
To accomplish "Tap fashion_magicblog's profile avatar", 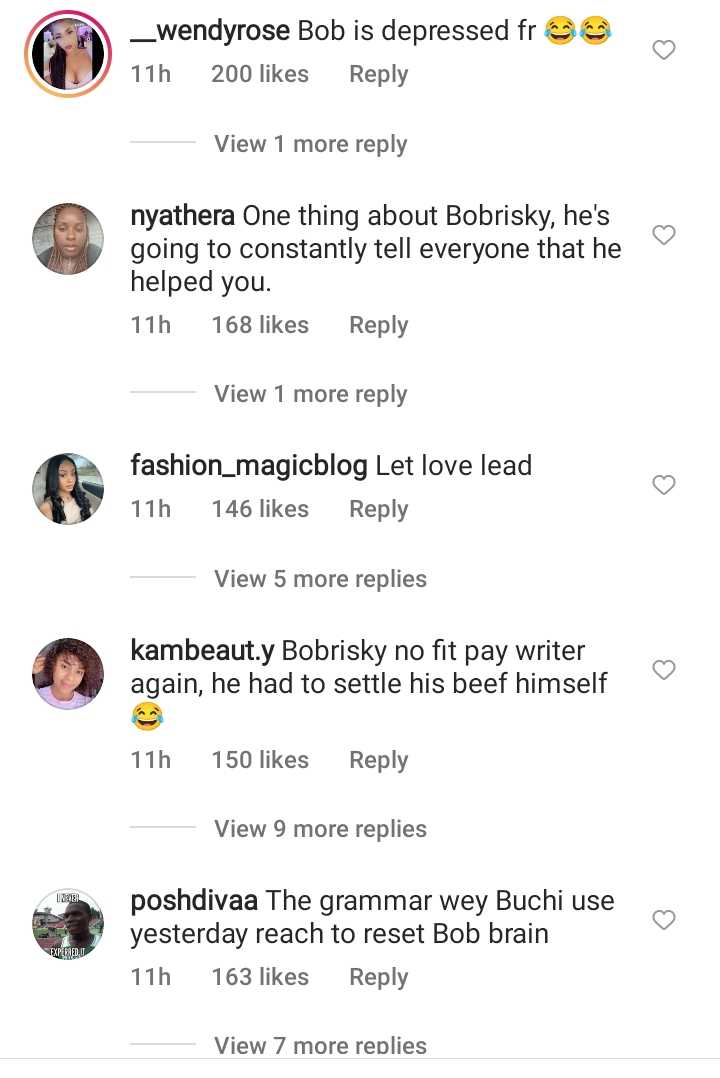I will [68, 489].
